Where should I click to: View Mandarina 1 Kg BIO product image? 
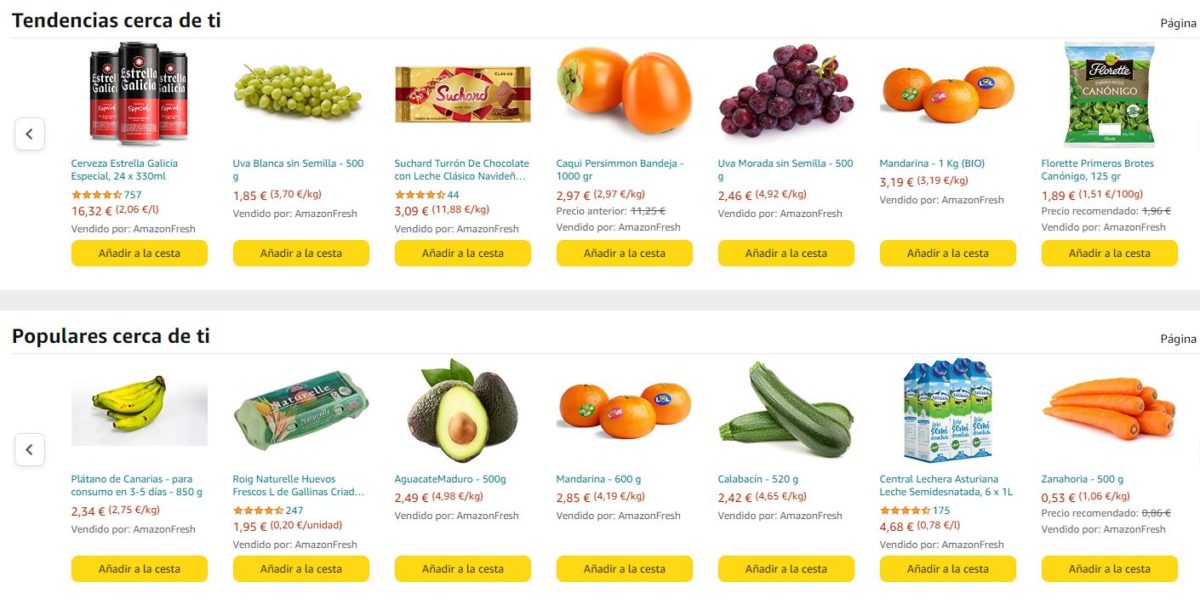pos(947,95)
